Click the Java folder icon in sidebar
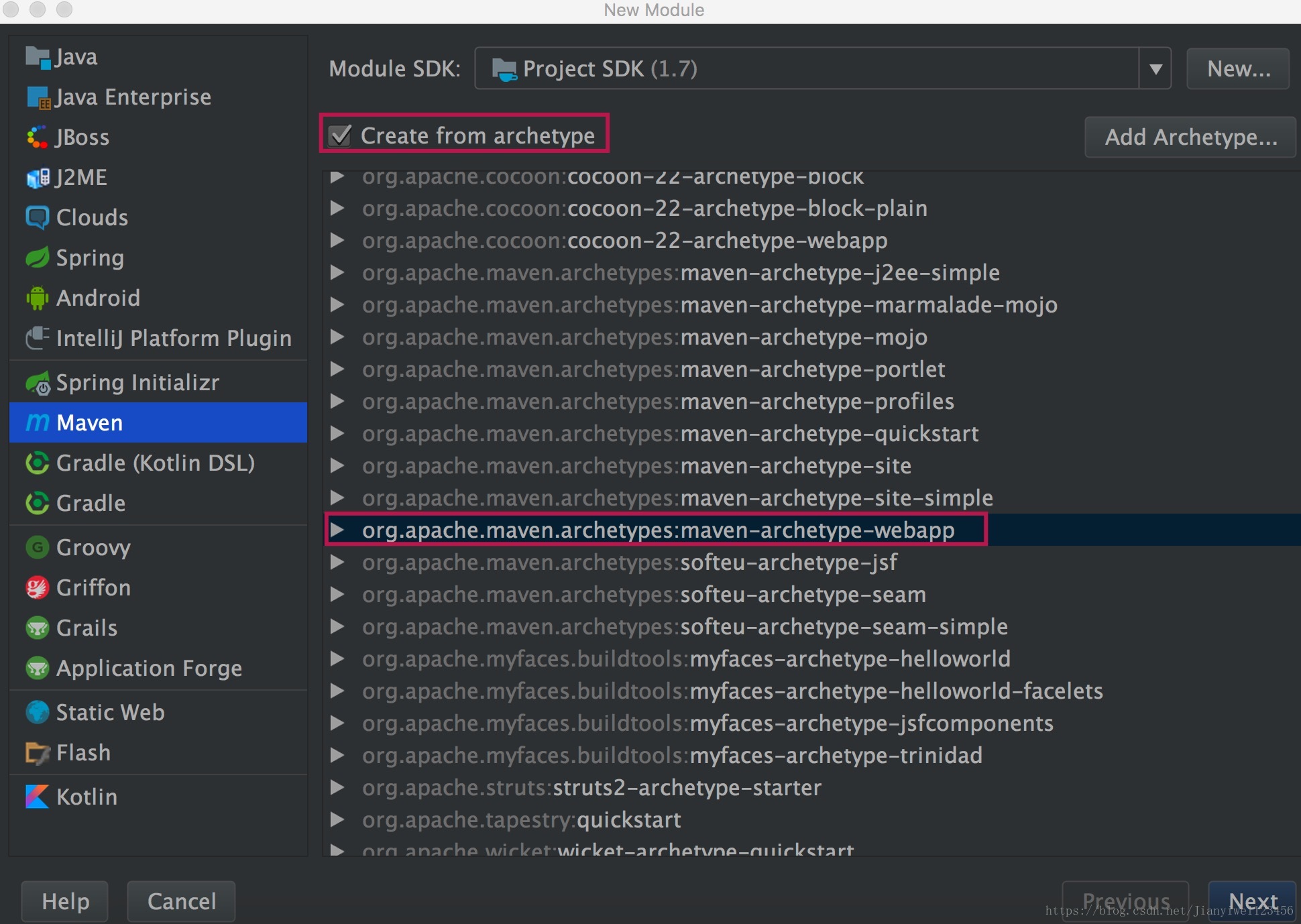Image resolution: width=1301 pixels, height=924 pixels. point(38,58)
